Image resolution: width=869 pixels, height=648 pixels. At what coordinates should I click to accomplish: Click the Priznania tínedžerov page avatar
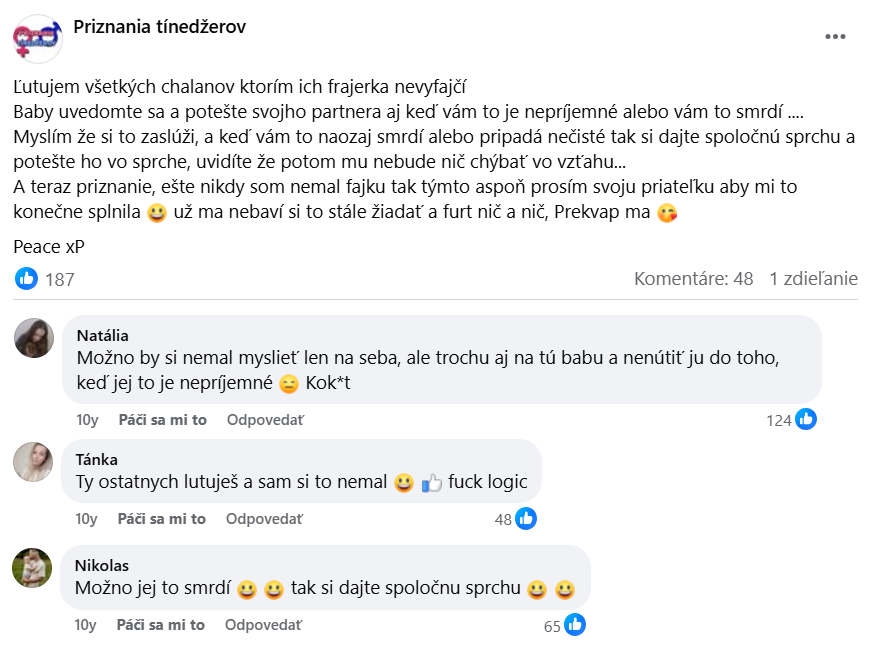[x=38, y=39]
